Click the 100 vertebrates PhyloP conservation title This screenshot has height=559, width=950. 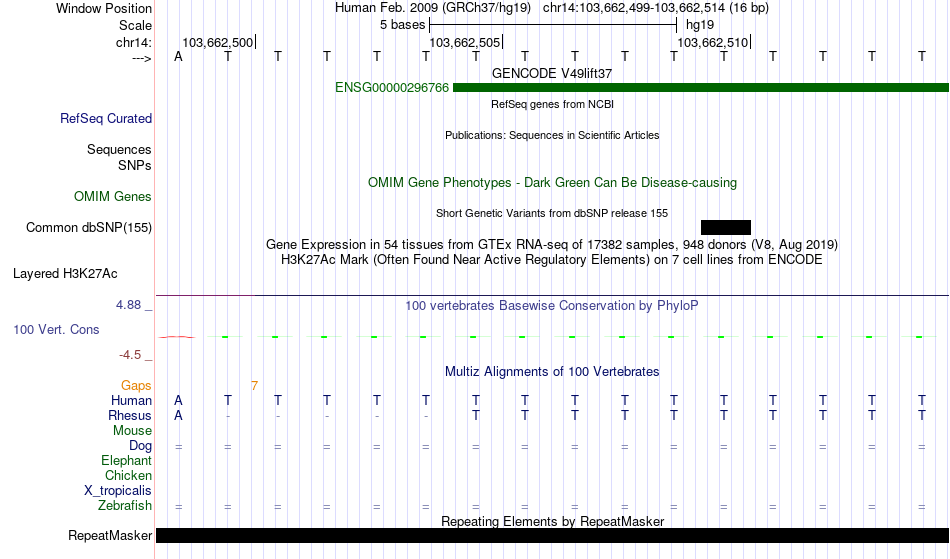(x=552, y=305)
